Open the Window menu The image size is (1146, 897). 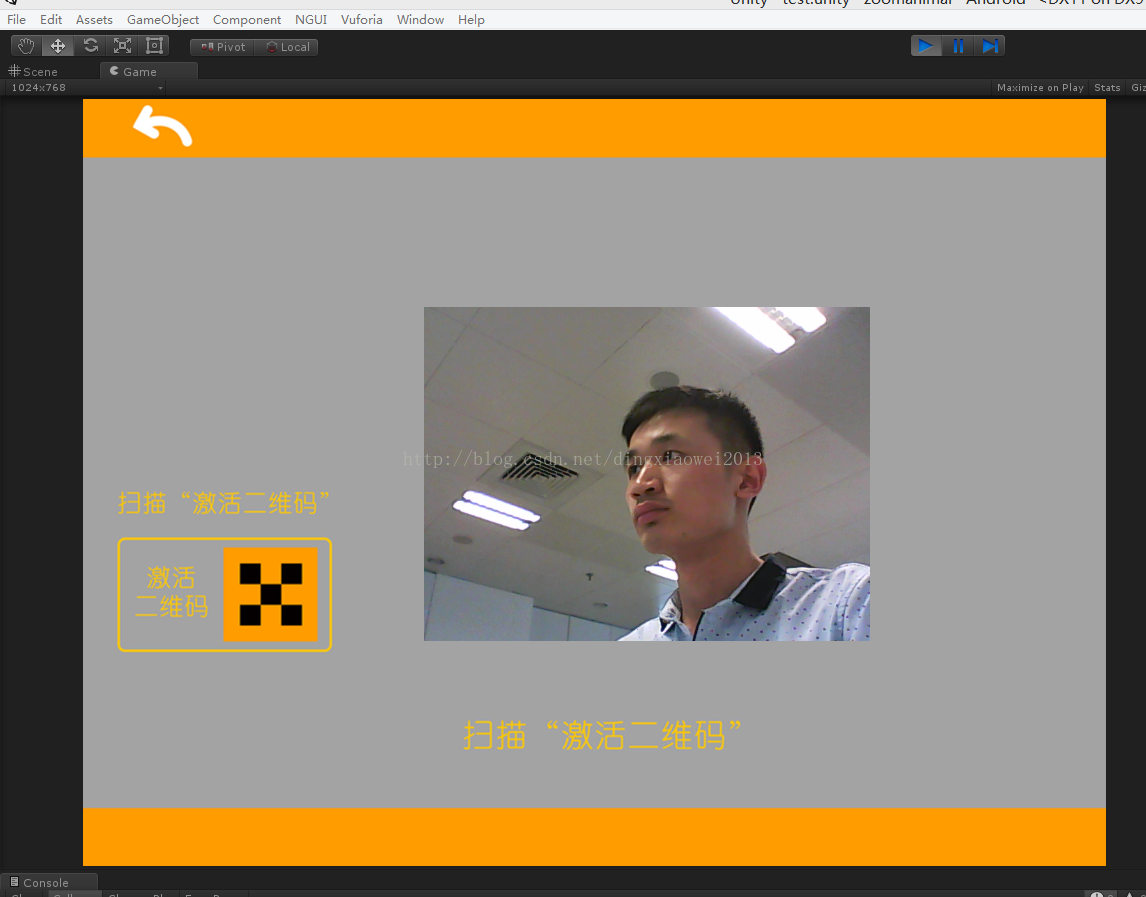[420, 20]
